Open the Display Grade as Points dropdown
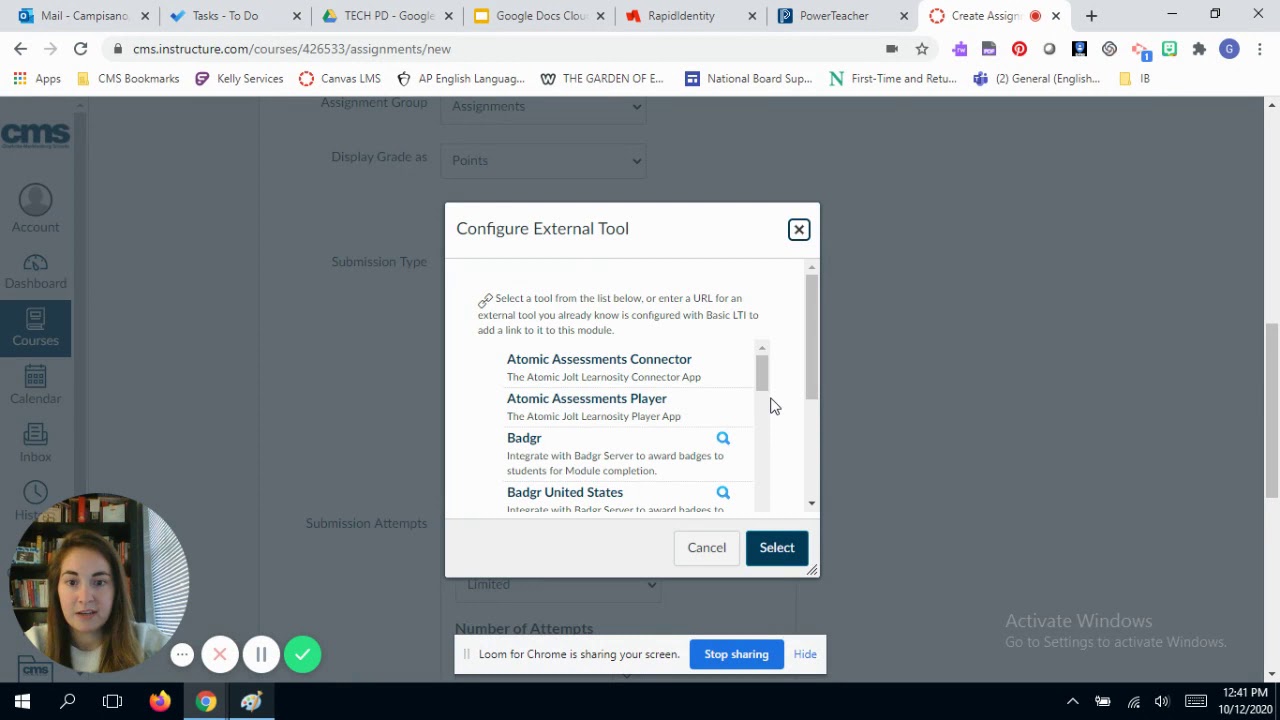 pos(543,160)
